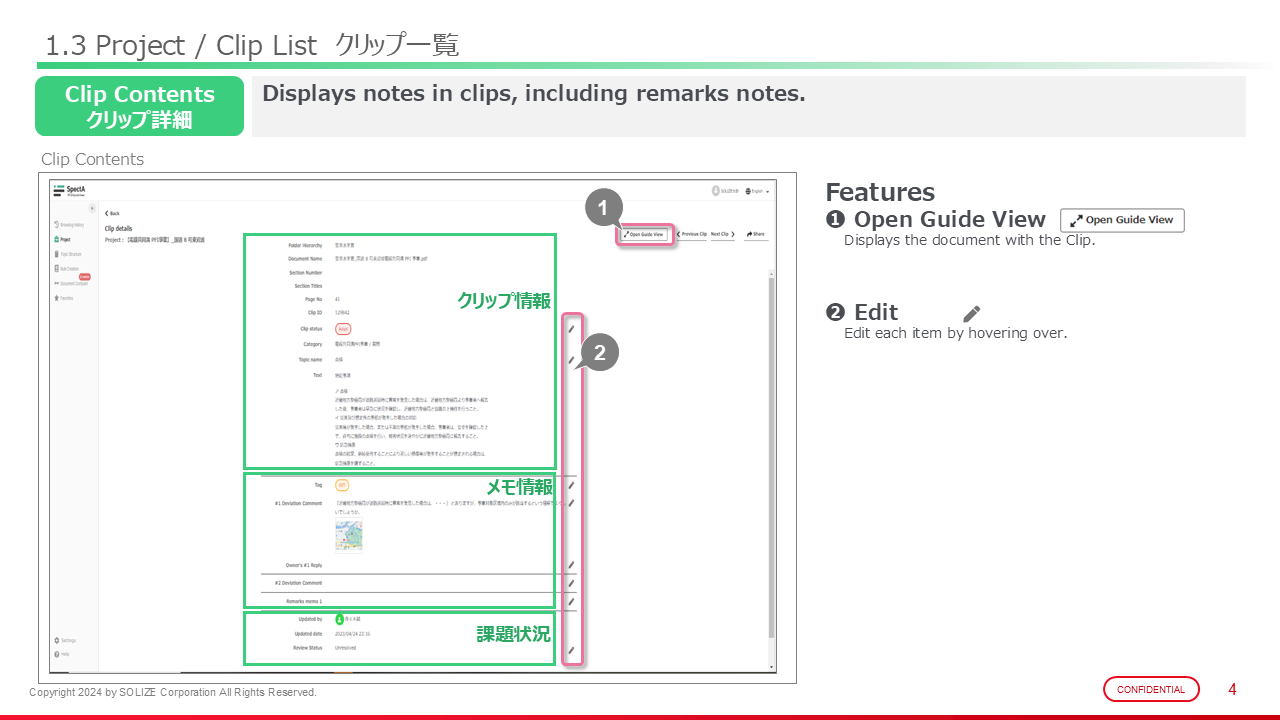Viewport: 1280px width, 720px height.
Task: Edit Clip status with pencil icon
Action: 571,328
